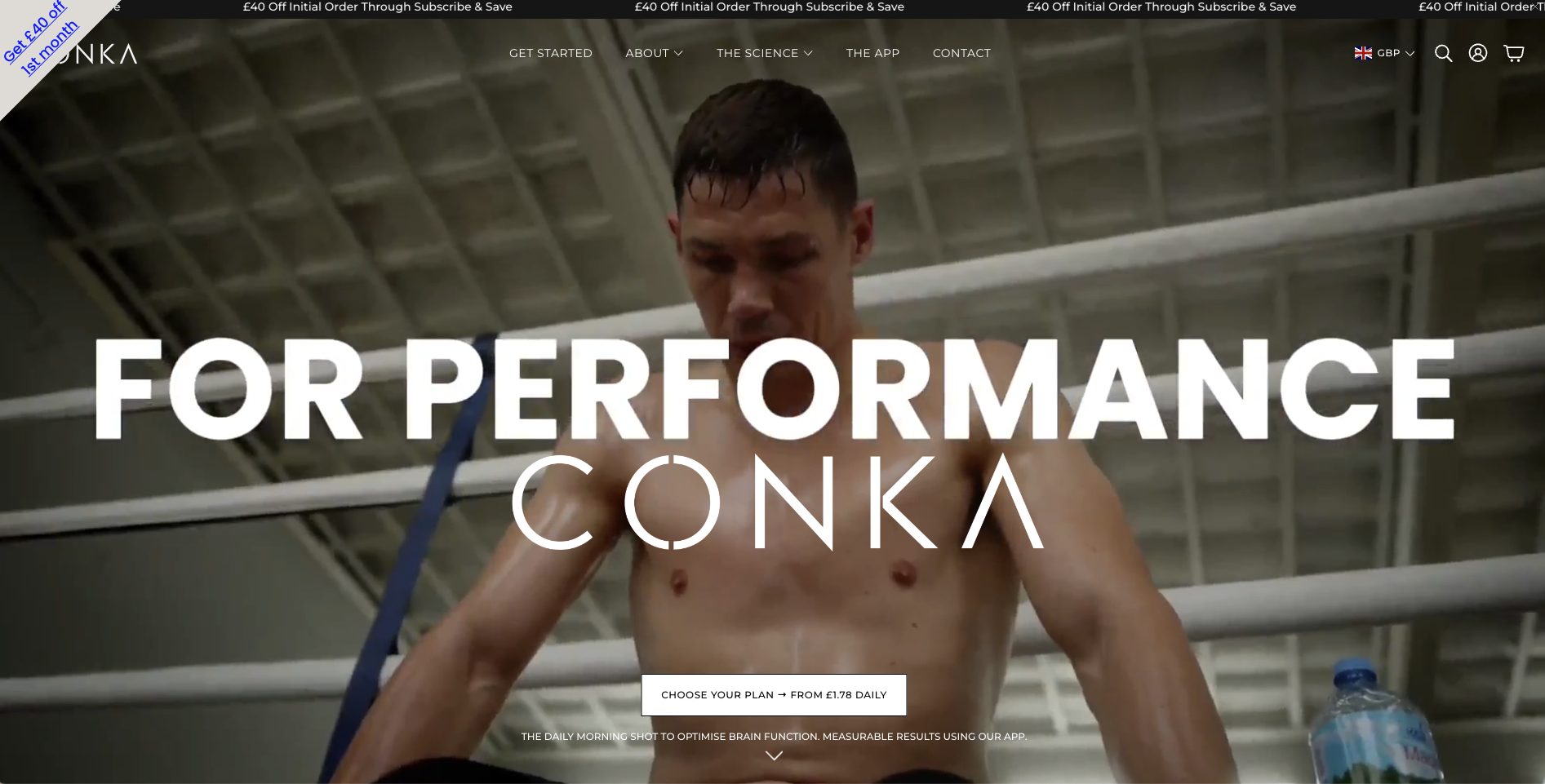Open the search magnifier icon

(1443, 53)
